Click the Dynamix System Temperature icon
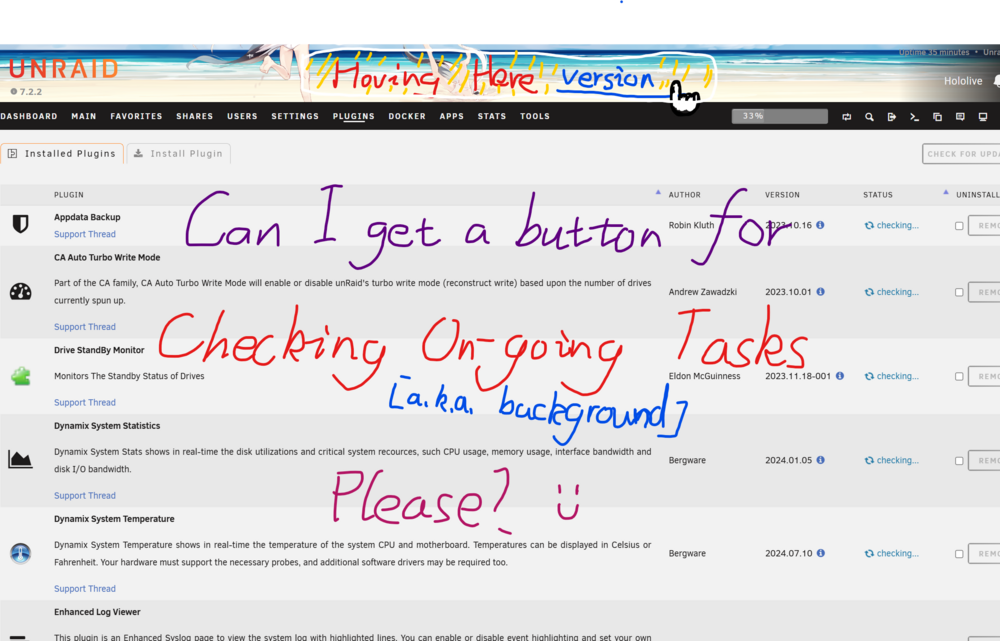The height and width of the screenshot is (641, 1000). coord(20,553)
